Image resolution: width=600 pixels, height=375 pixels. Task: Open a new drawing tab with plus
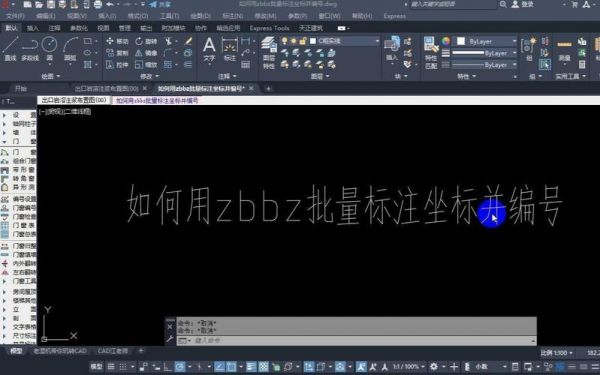click(x=268, y=88)
